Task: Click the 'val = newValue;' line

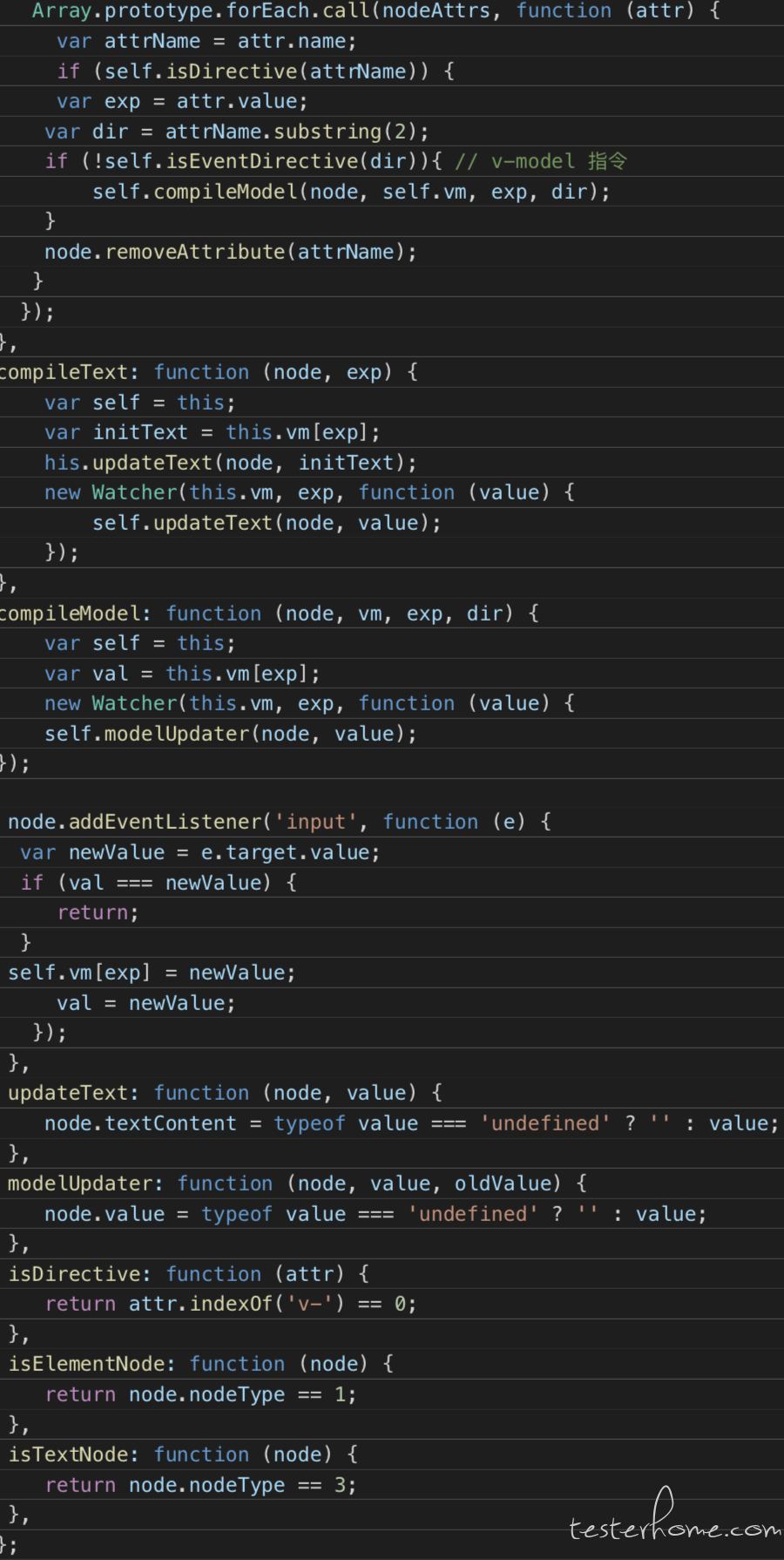Action: pos(146,1003)
